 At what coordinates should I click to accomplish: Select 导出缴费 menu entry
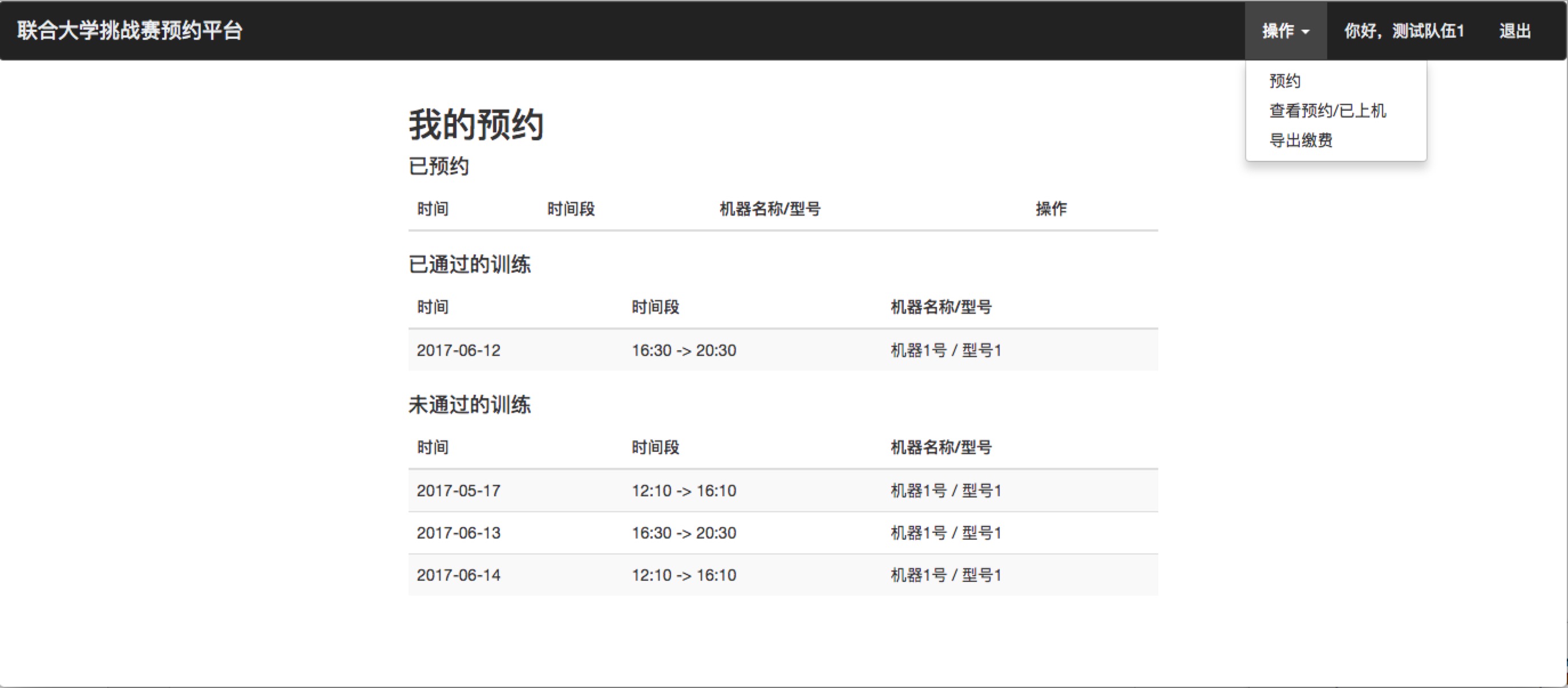1301,140
